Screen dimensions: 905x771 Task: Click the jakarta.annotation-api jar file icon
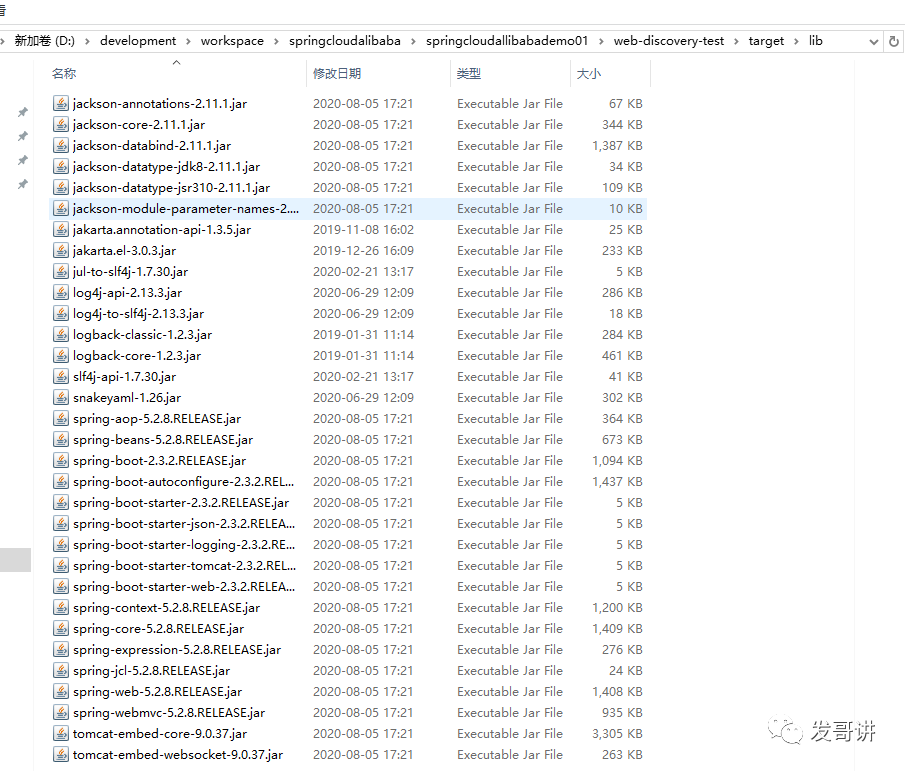coord(61,230)
